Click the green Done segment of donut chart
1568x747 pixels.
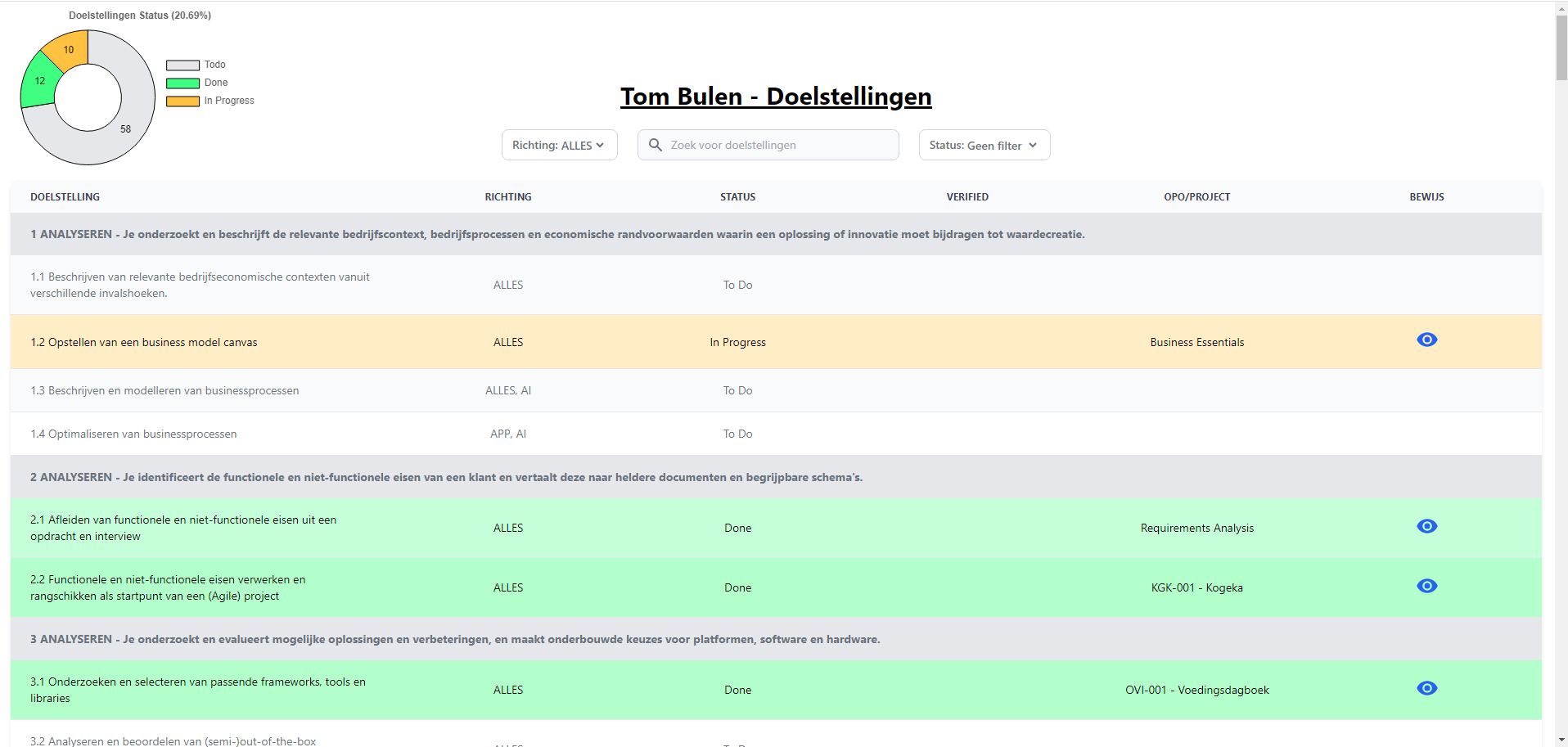point(38,83)
